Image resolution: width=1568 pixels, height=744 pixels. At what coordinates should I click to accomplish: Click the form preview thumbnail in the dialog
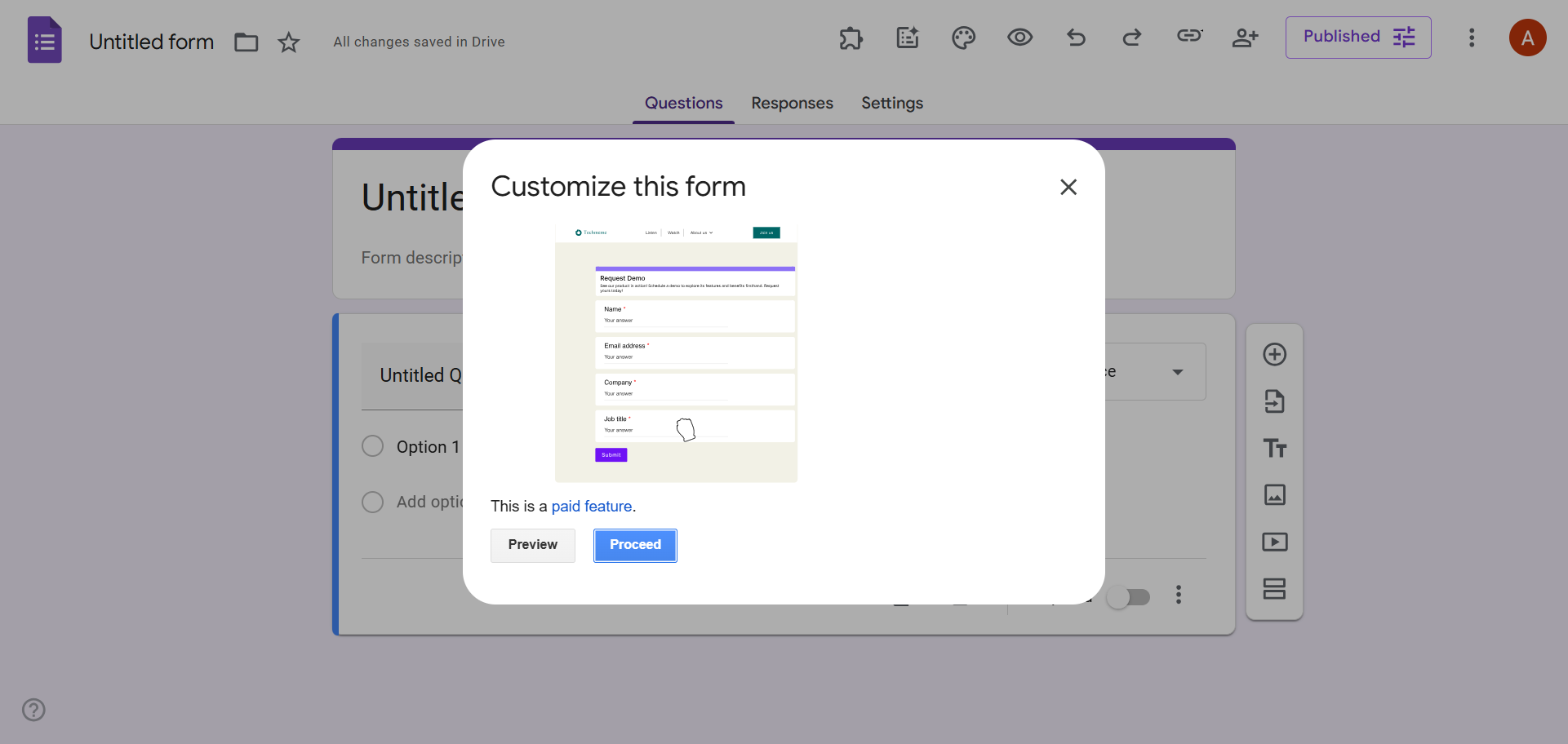point(676,352)
